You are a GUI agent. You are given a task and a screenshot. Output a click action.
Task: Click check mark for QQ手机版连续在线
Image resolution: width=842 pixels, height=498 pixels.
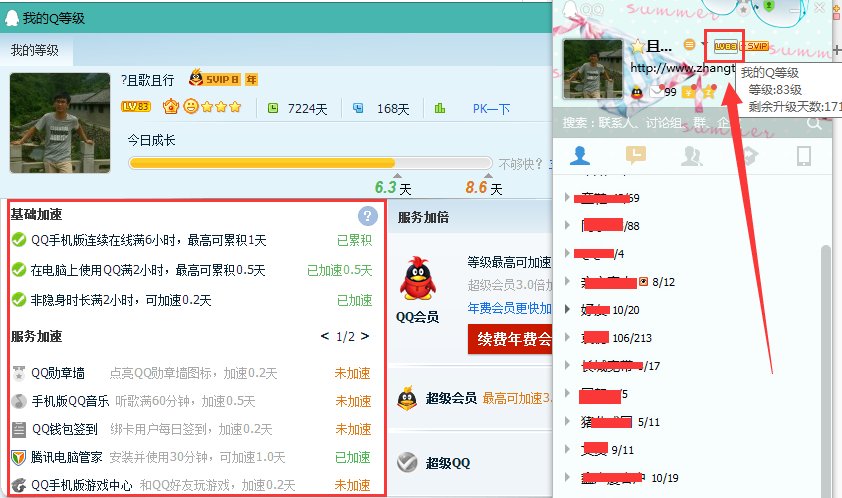tap(19, 240)
